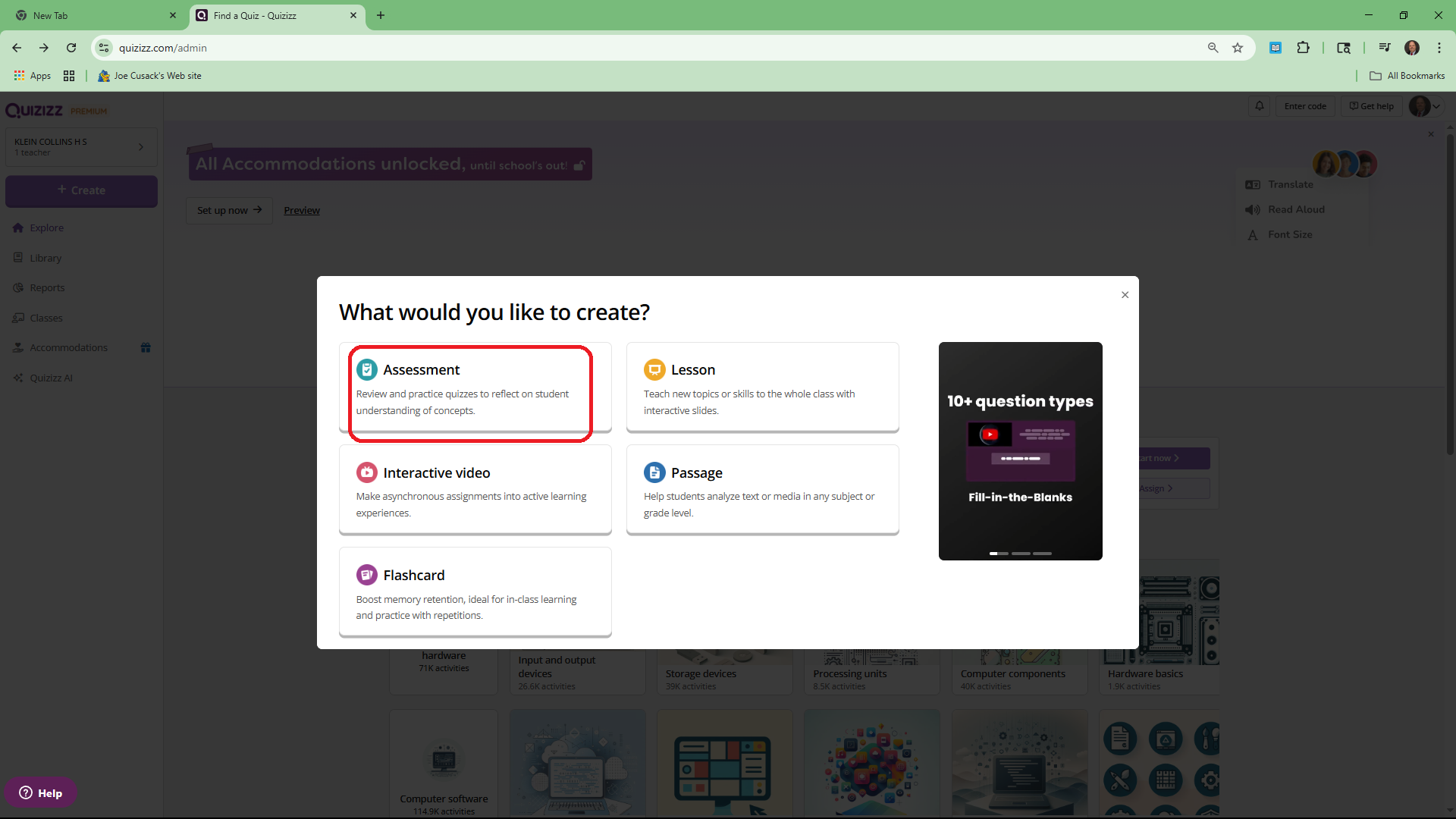Click the Lesson icon
This screenshot has width=1456, height=819.
[x=654, y=369]
